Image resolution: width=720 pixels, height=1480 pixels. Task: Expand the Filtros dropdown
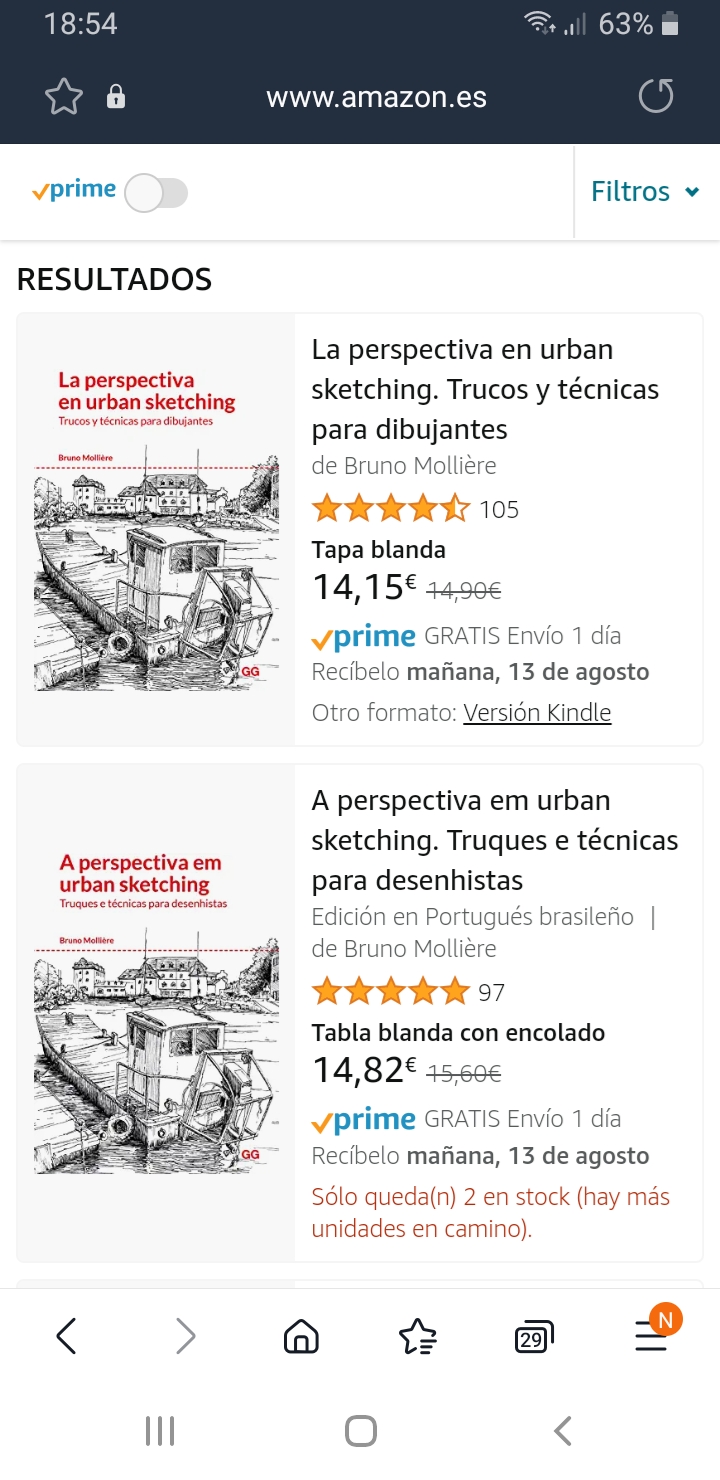click(645, 191)
